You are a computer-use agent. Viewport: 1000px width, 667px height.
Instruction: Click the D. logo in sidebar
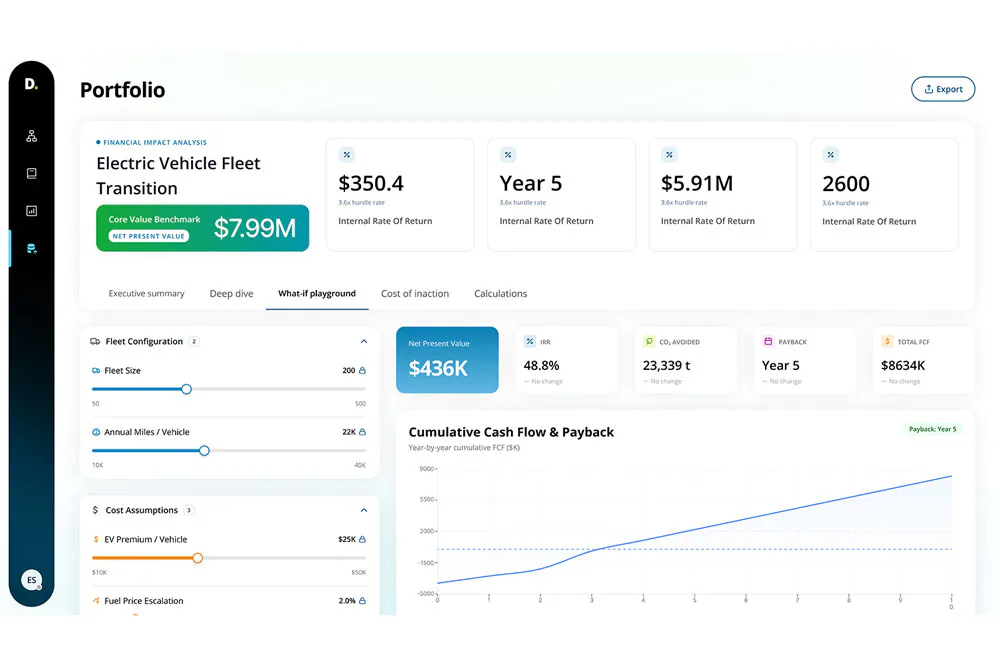pos(31,84)
